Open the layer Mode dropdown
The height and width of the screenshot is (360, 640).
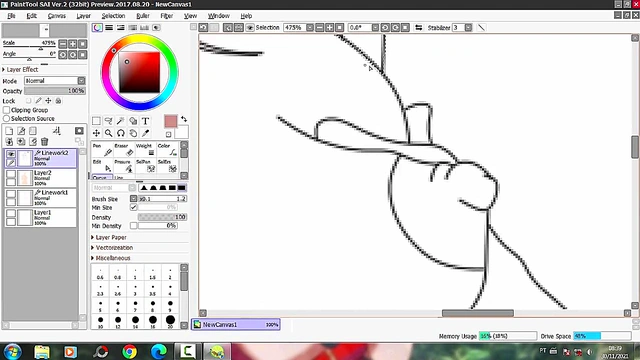pyautogui.click(x=81, y=80)
